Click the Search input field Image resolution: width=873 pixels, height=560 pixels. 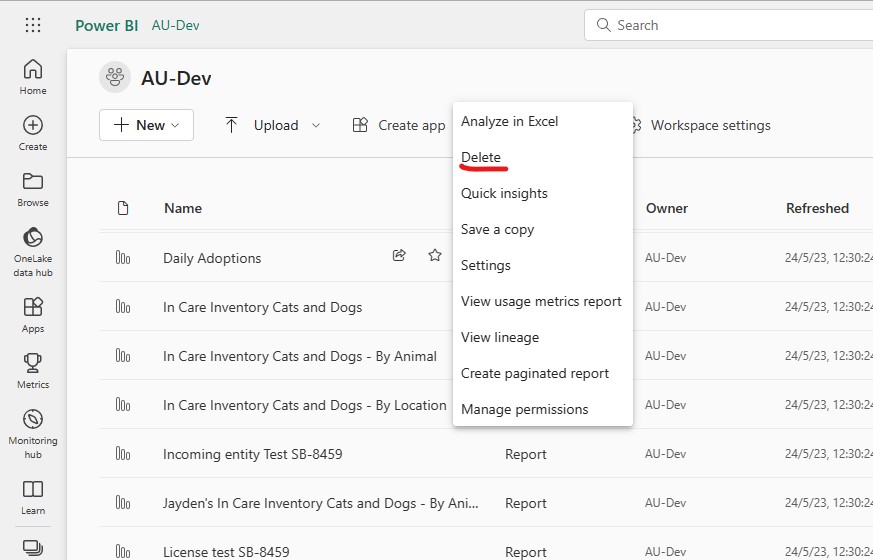pyautogui.click(x=730, y=25)
